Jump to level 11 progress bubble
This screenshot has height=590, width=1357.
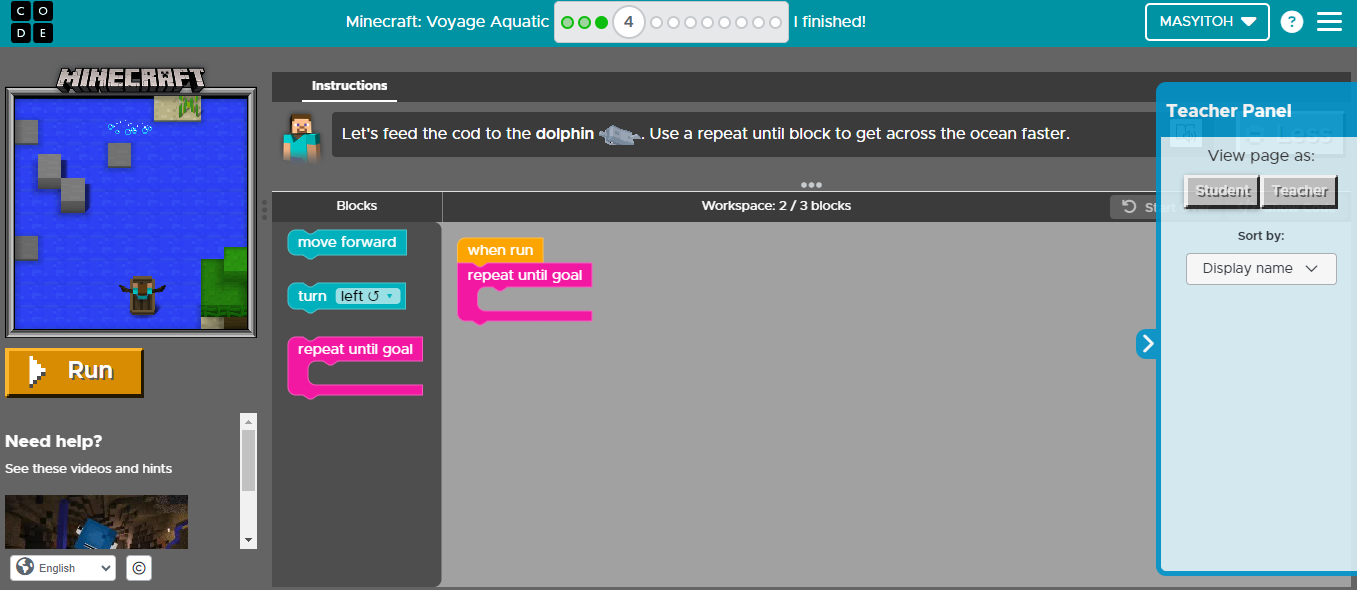759,22
